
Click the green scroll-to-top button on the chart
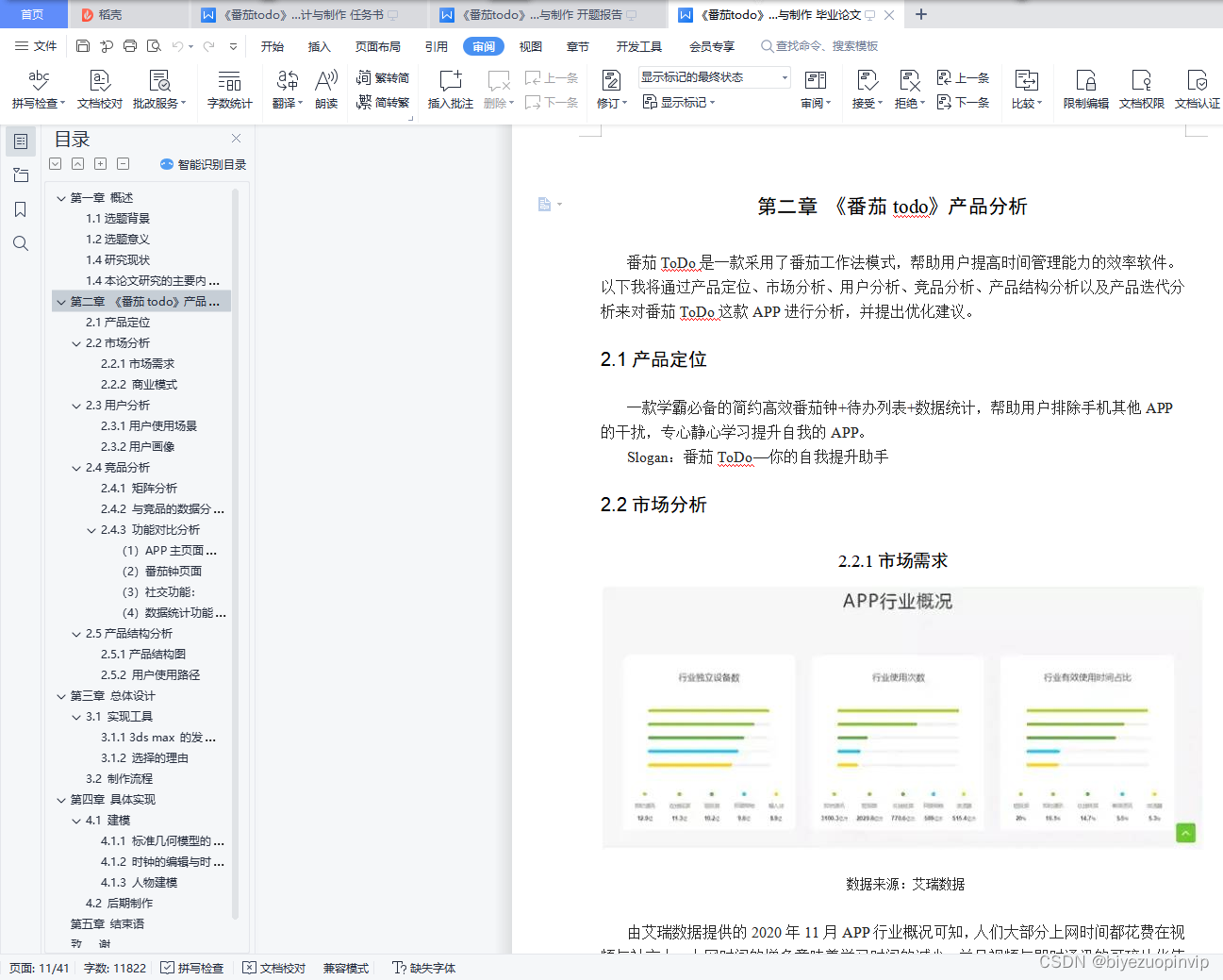click(1186, 833)
